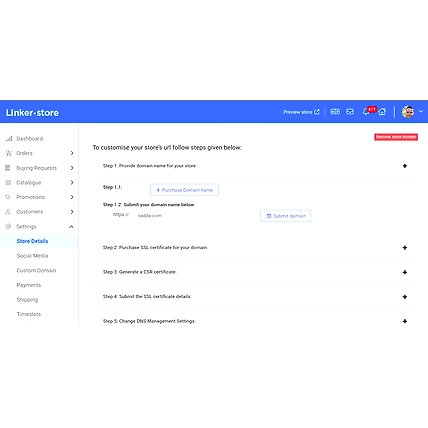Open the Payments settings item
This screenshot has height=428, width=428.
tap(29, 285)
